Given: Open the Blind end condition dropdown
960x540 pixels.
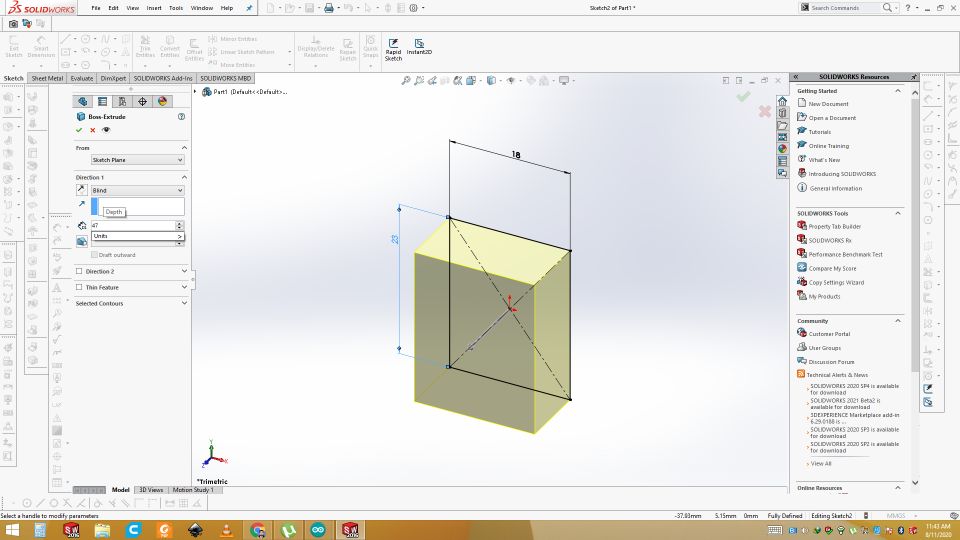Looking at the screenshot, I should [x=137, y=190].
